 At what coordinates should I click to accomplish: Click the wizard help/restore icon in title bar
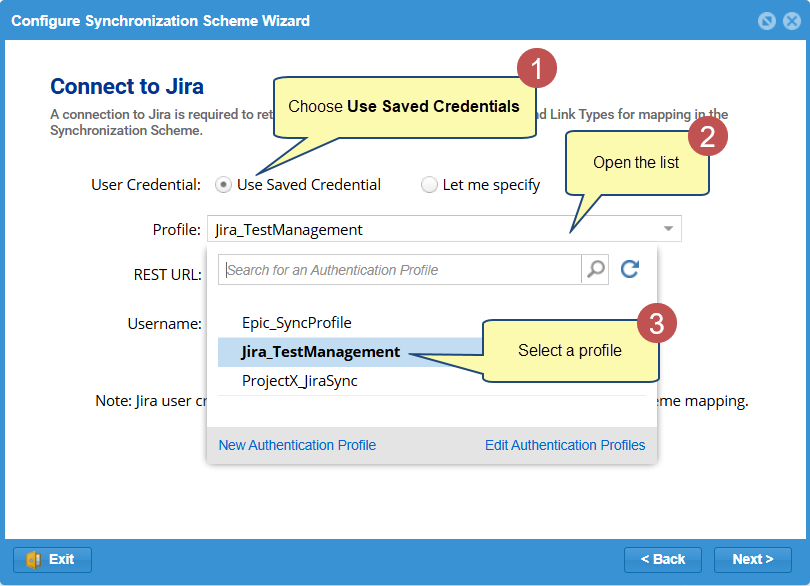(767, 21)
